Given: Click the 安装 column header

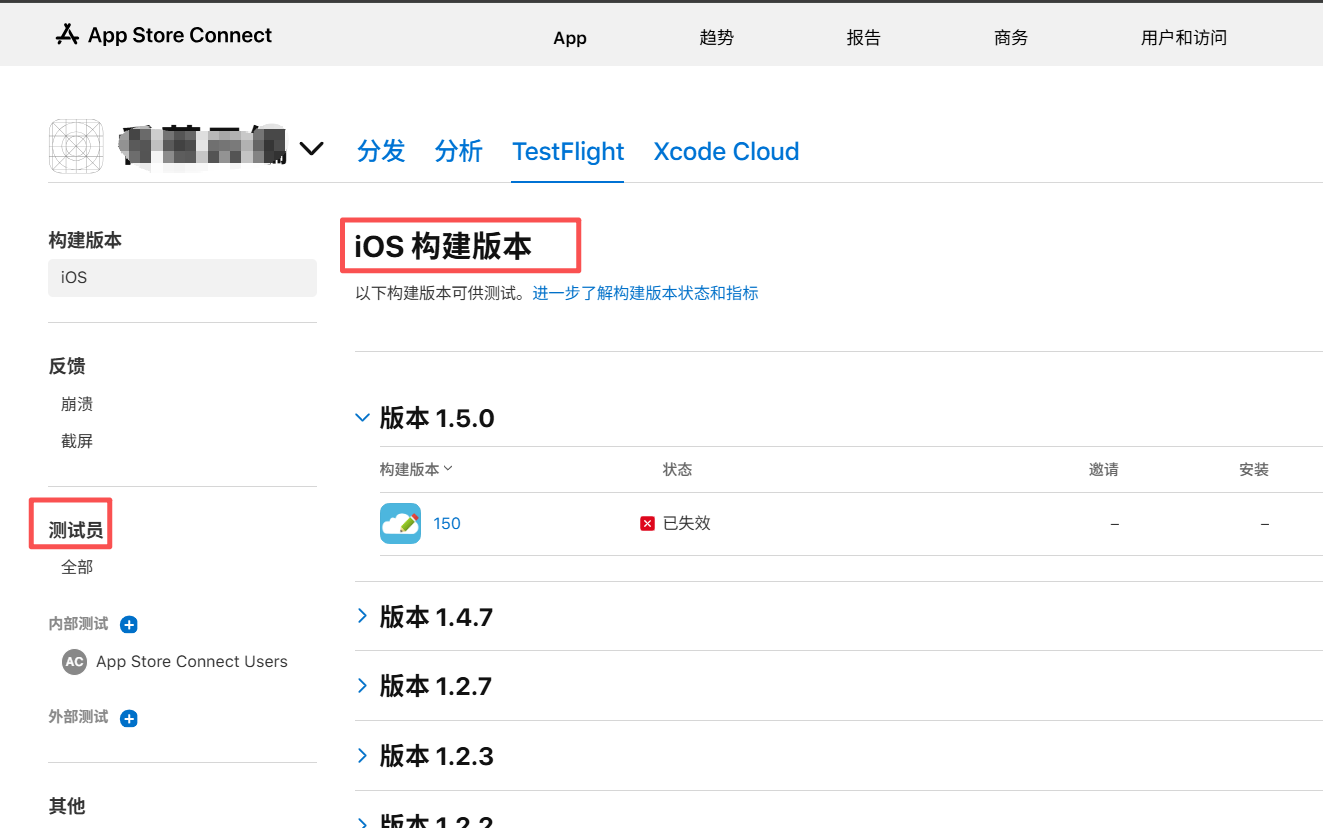Looking at the screenshot, I should (1254, 469).
